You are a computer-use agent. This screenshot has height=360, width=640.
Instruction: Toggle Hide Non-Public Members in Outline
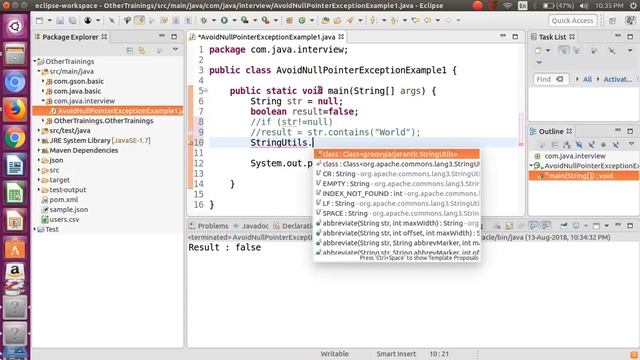603,144
